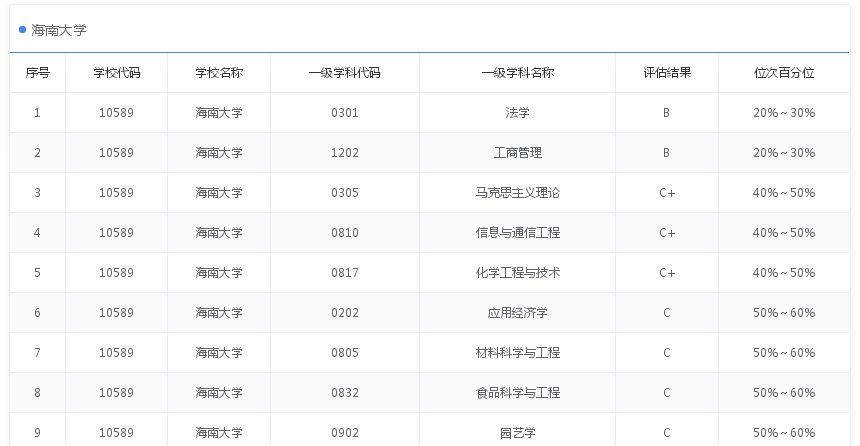Click 20%~30% in the 法学 row

tap(784, 112)
